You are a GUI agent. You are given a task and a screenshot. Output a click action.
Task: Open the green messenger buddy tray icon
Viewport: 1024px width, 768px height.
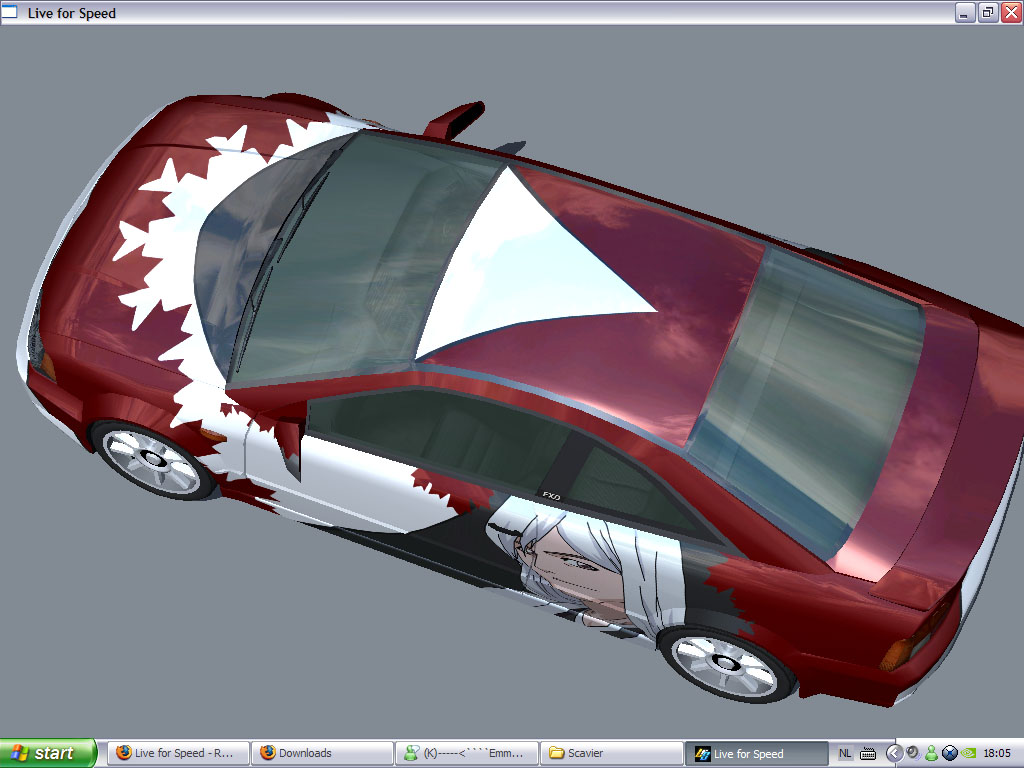(931, 754)
